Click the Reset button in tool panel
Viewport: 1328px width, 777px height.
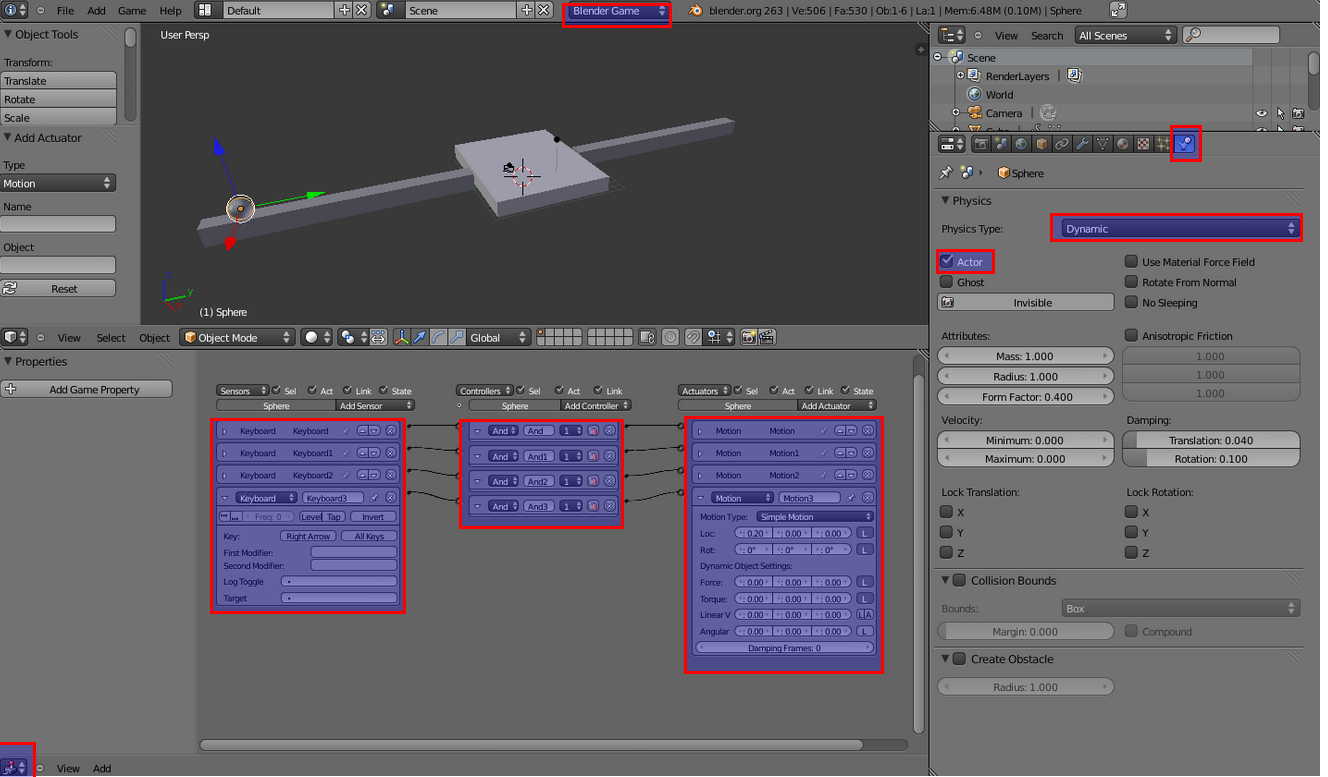tap(58, 288)
